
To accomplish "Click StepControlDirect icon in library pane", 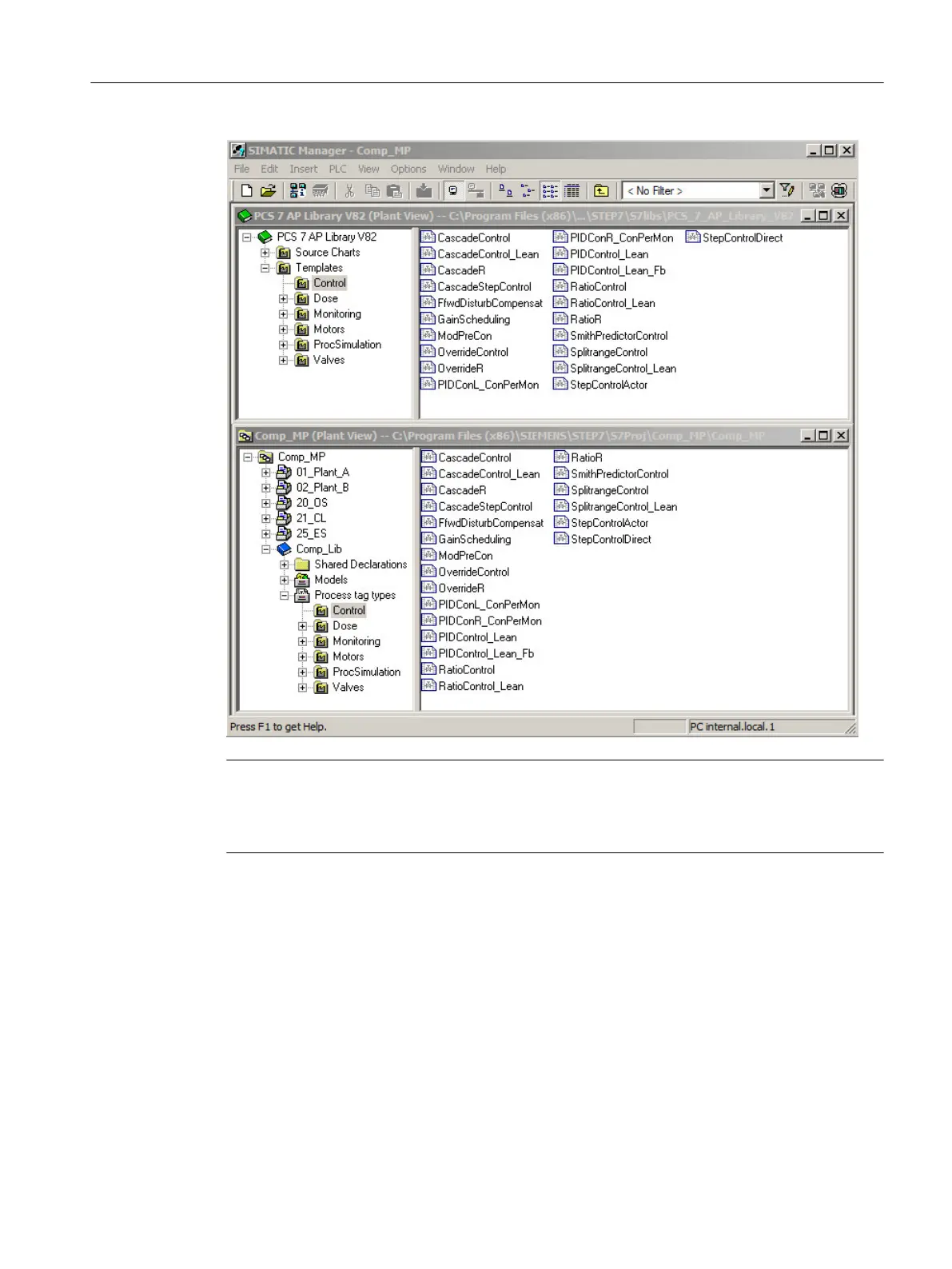I will (x=693, y=237).
